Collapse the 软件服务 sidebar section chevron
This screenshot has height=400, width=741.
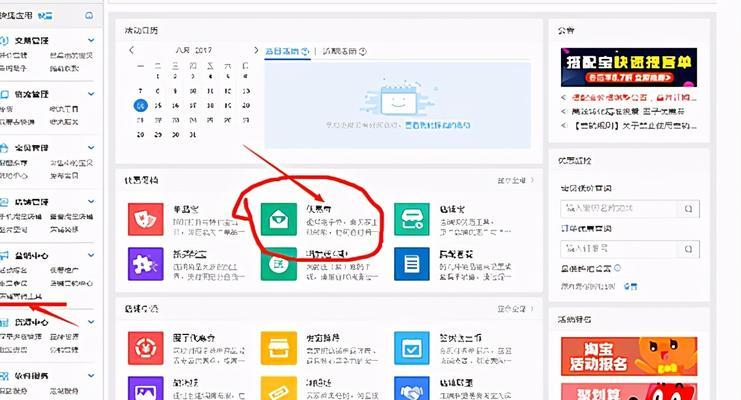pyautogui.click(x=91, y=376)
